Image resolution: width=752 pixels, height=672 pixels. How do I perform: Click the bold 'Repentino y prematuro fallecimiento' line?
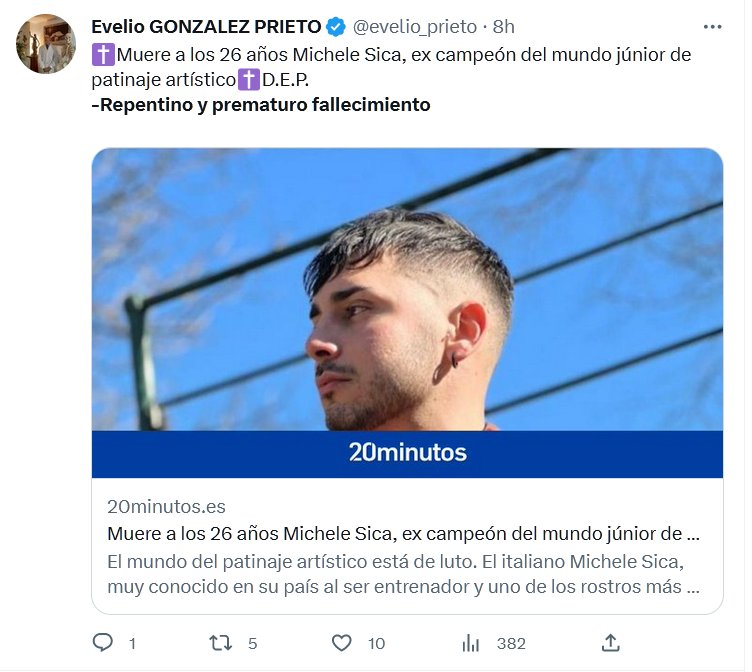point(261,104)
